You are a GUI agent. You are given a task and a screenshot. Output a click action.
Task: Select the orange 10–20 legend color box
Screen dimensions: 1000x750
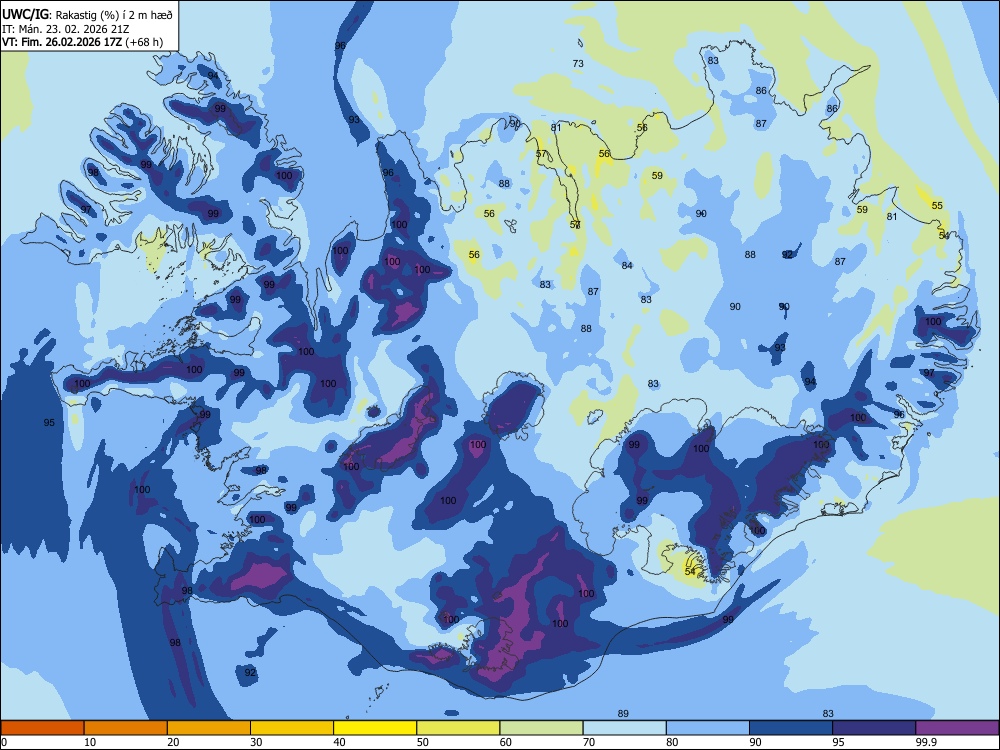click(x=126, y=728)
